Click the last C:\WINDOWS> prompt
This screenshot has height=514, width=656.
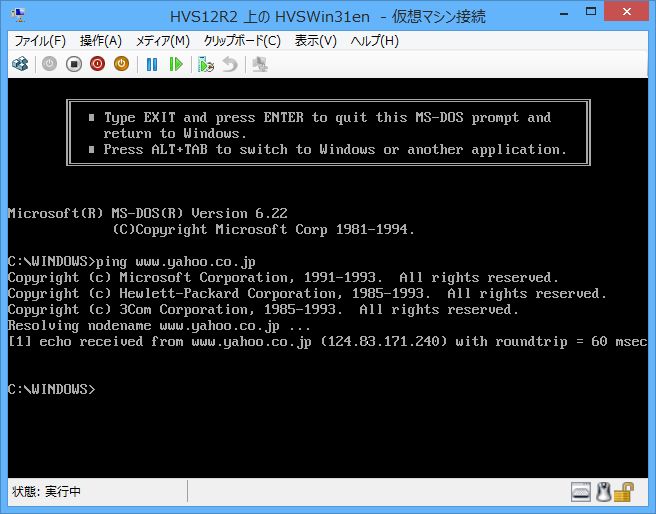51,389
